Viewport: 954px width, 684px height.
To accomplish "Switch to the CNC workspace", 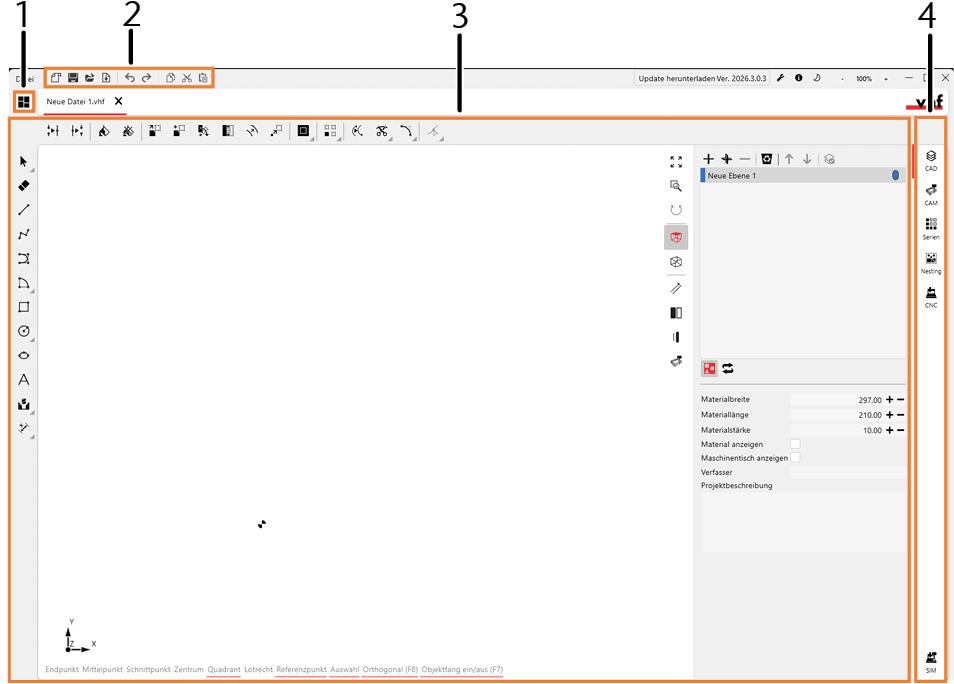I will click(x=931, y=297).
